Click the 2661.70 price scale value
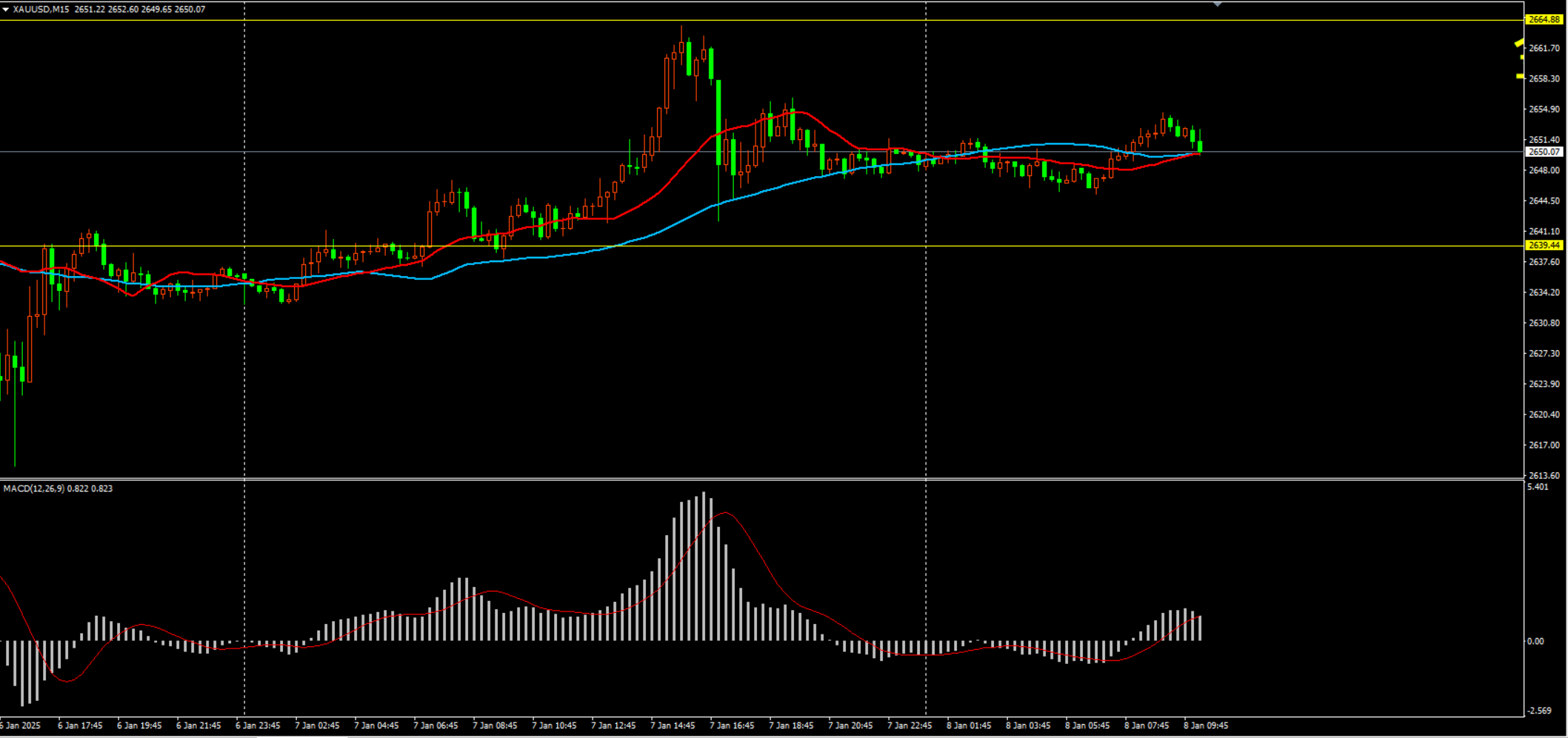This screenshot has height=738, width=1568. pos(1544,48)
